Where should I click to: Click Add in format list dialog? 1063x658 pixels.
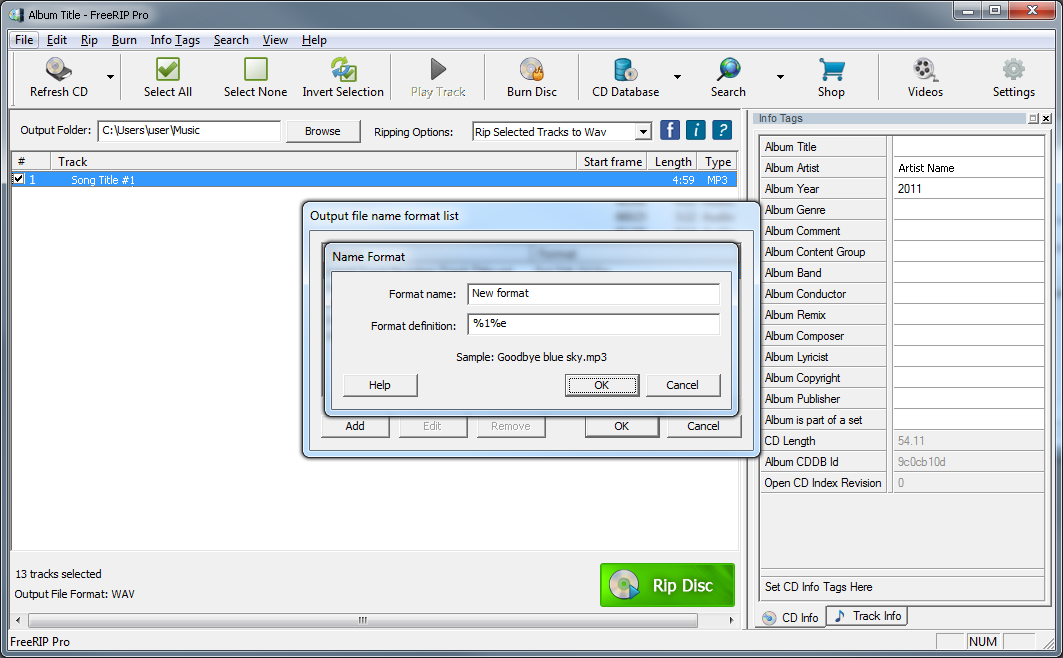pyautogui.click(x=355, y=426)
